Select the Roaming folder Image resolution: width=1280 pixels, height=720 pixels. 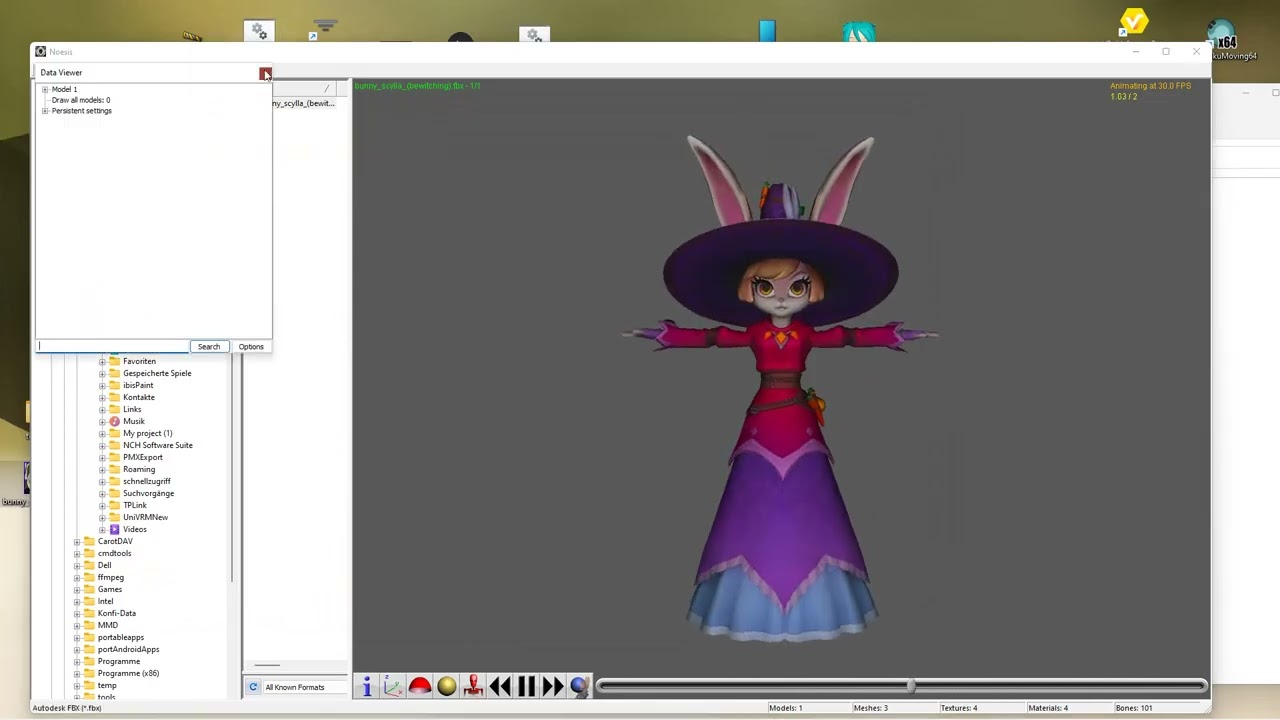coord(139,469)
